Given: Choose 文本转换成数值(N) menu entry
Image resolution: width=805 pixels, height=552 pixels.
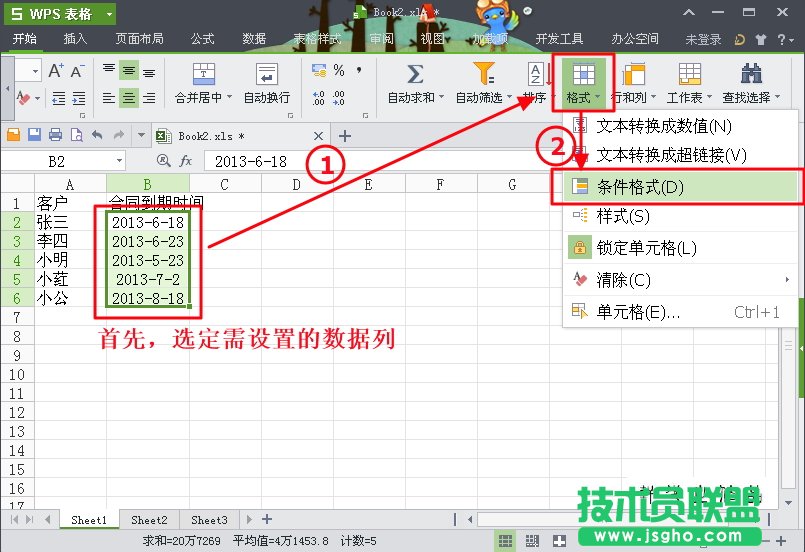Looking at the screenshot, I should (x=680, y=125).
